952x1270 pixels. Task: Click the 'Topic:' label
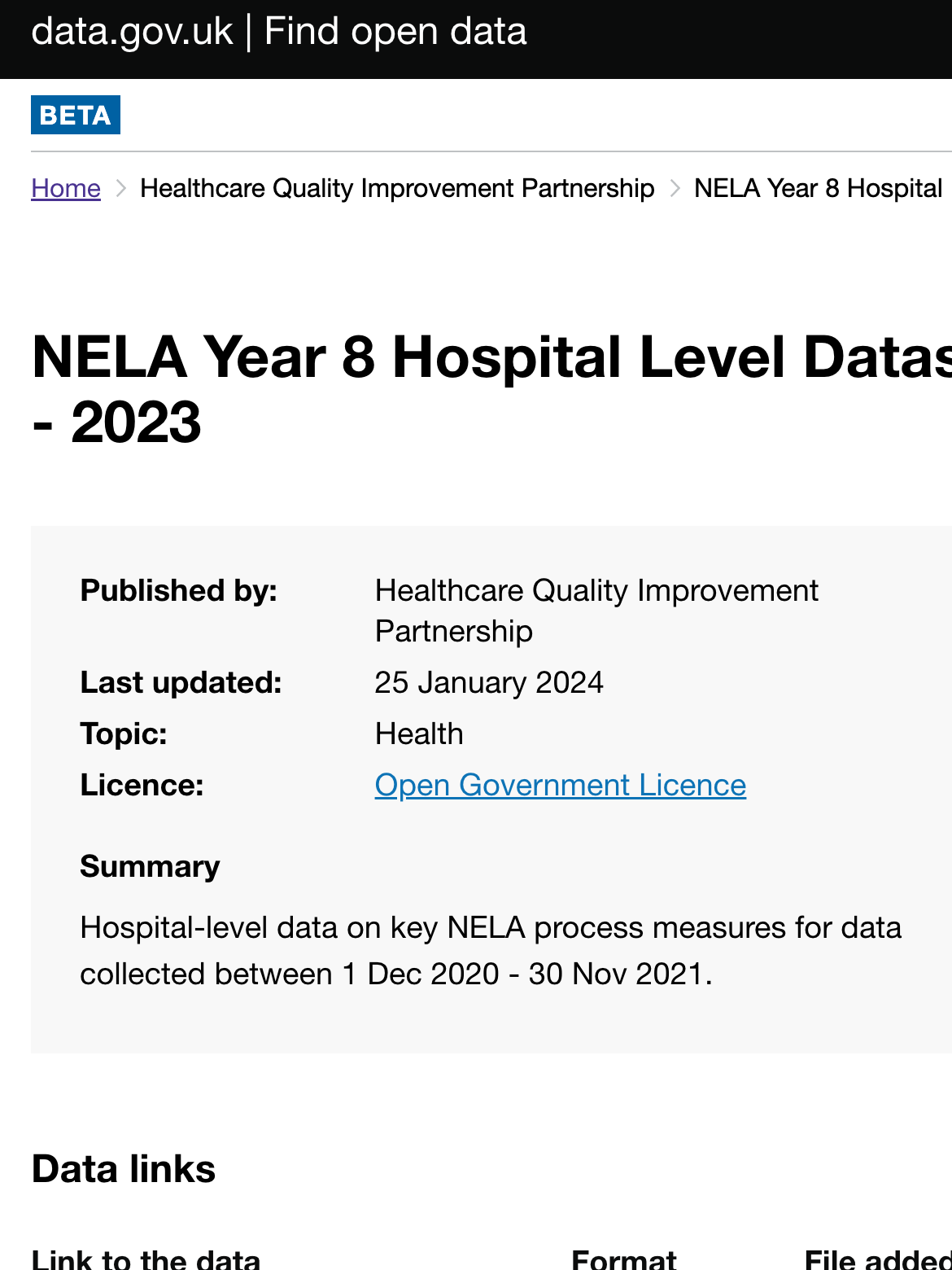pyautogui.click(x=124, y=734)
